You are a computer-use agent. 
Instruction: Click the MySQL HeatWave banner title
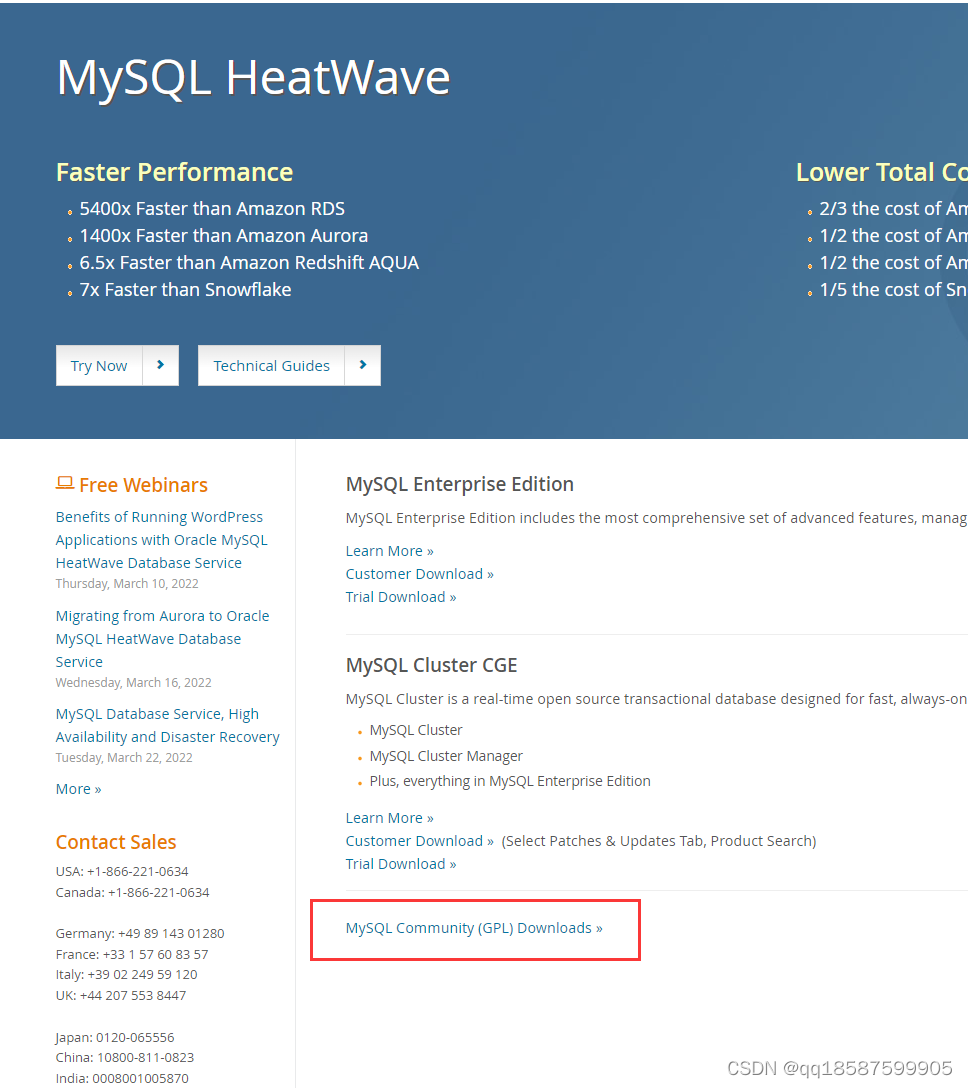pyautogui.click(x=253, y=77)
